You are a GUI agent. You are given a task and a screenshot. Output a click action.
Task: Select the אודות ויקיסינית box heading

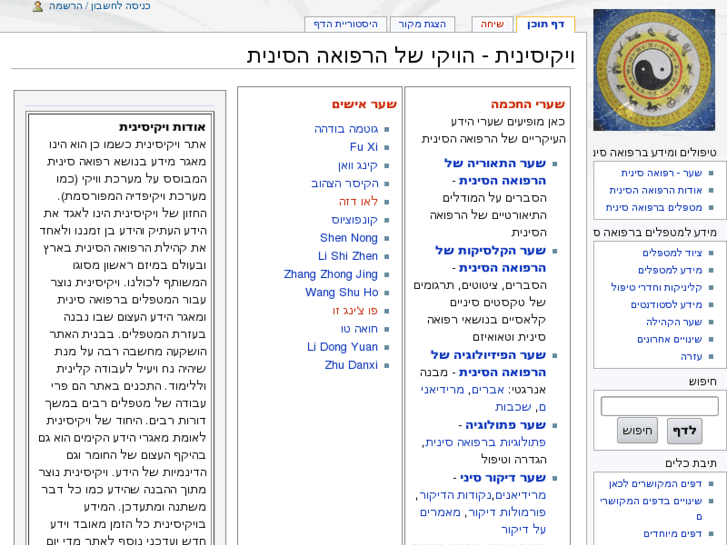coord(162,127)
